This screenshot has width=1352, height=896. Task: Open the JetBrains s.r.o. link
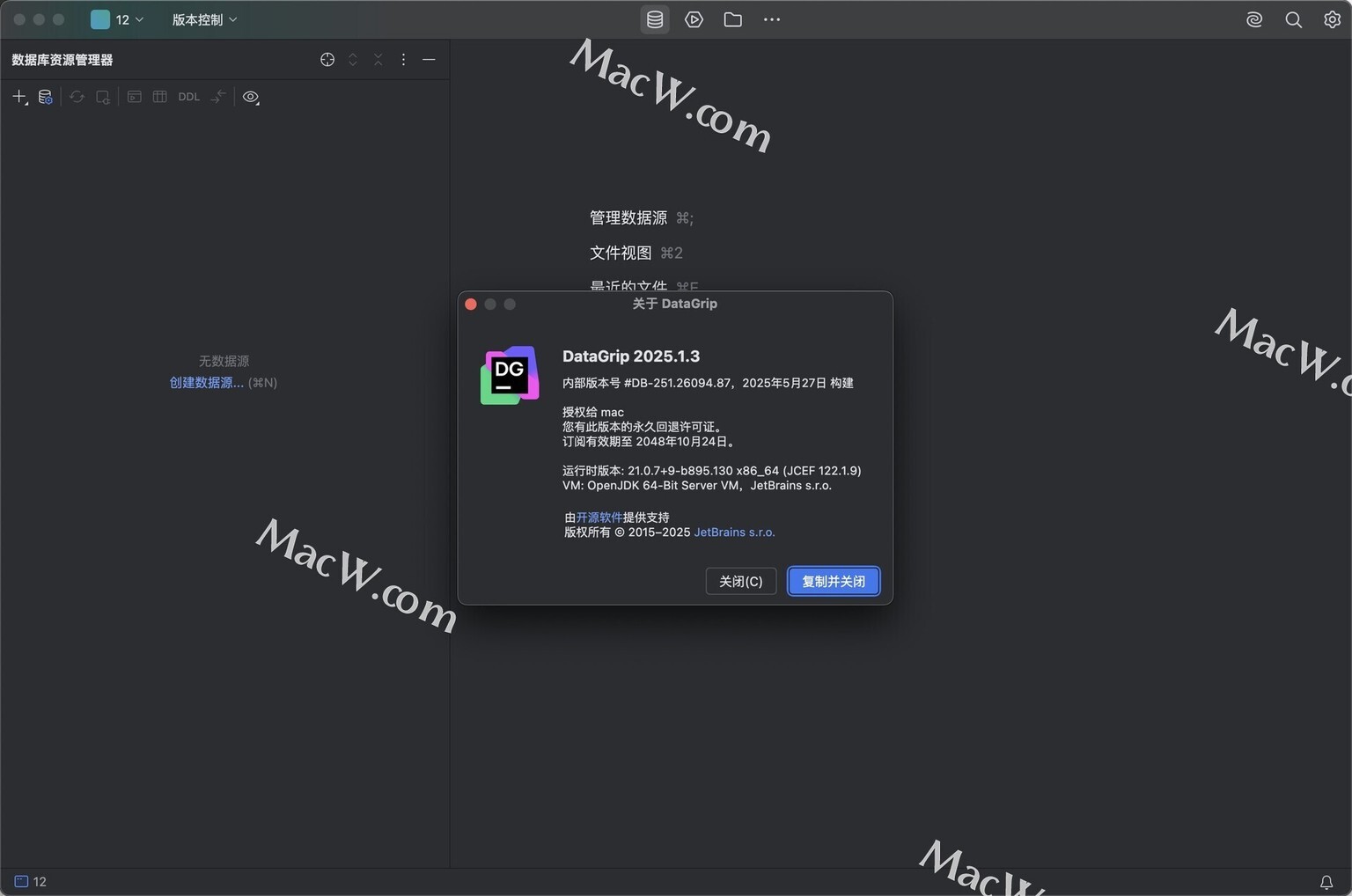tap(734, 532)
